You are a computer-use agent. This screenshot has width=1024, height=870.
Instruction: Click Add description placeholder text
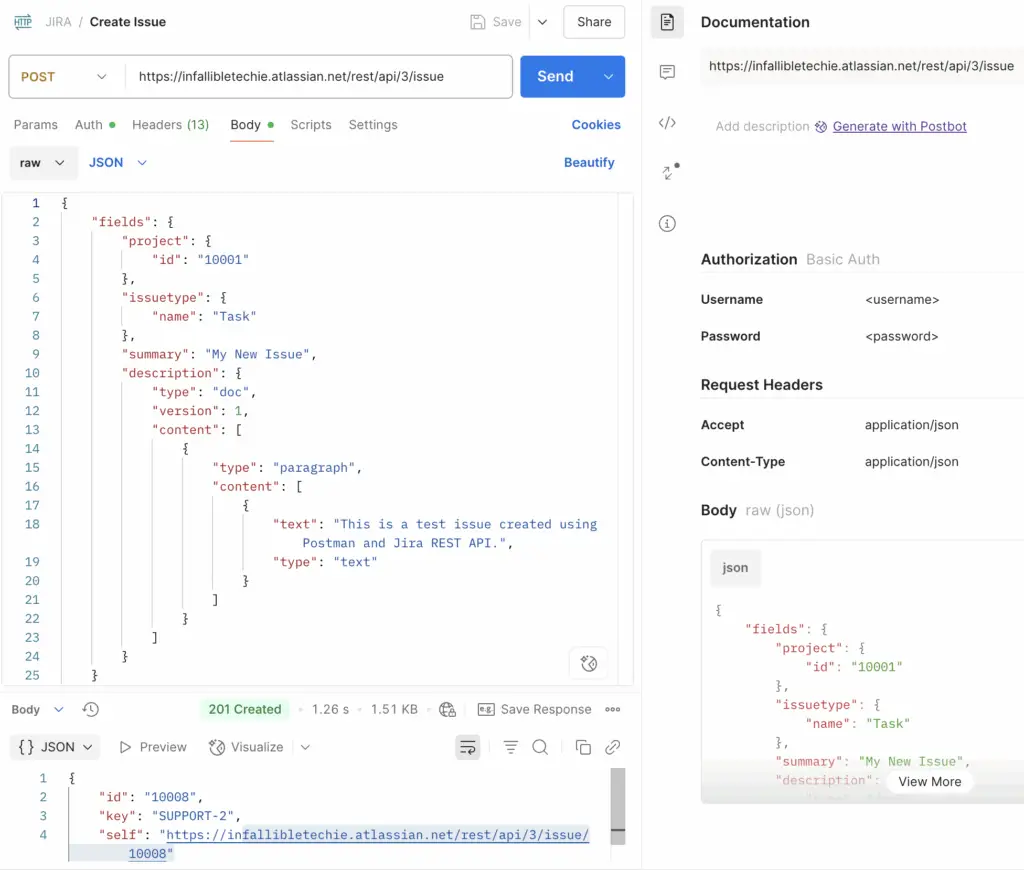pos(762,127)
